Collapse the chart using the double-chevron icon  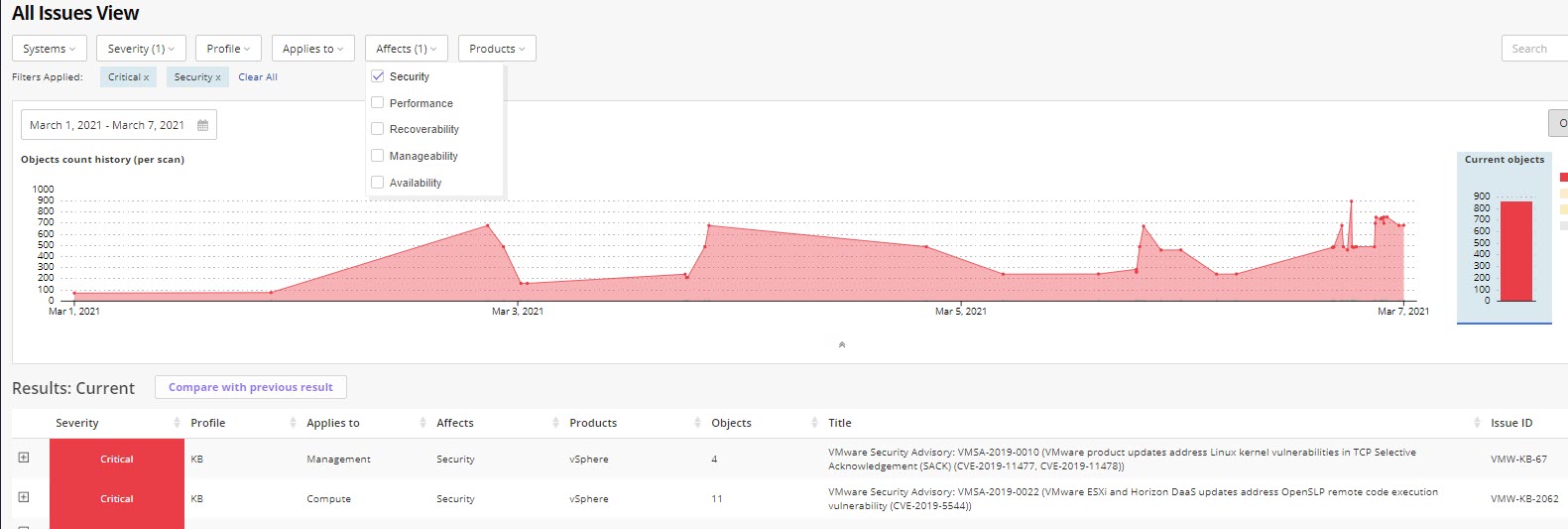pos(842,344)
